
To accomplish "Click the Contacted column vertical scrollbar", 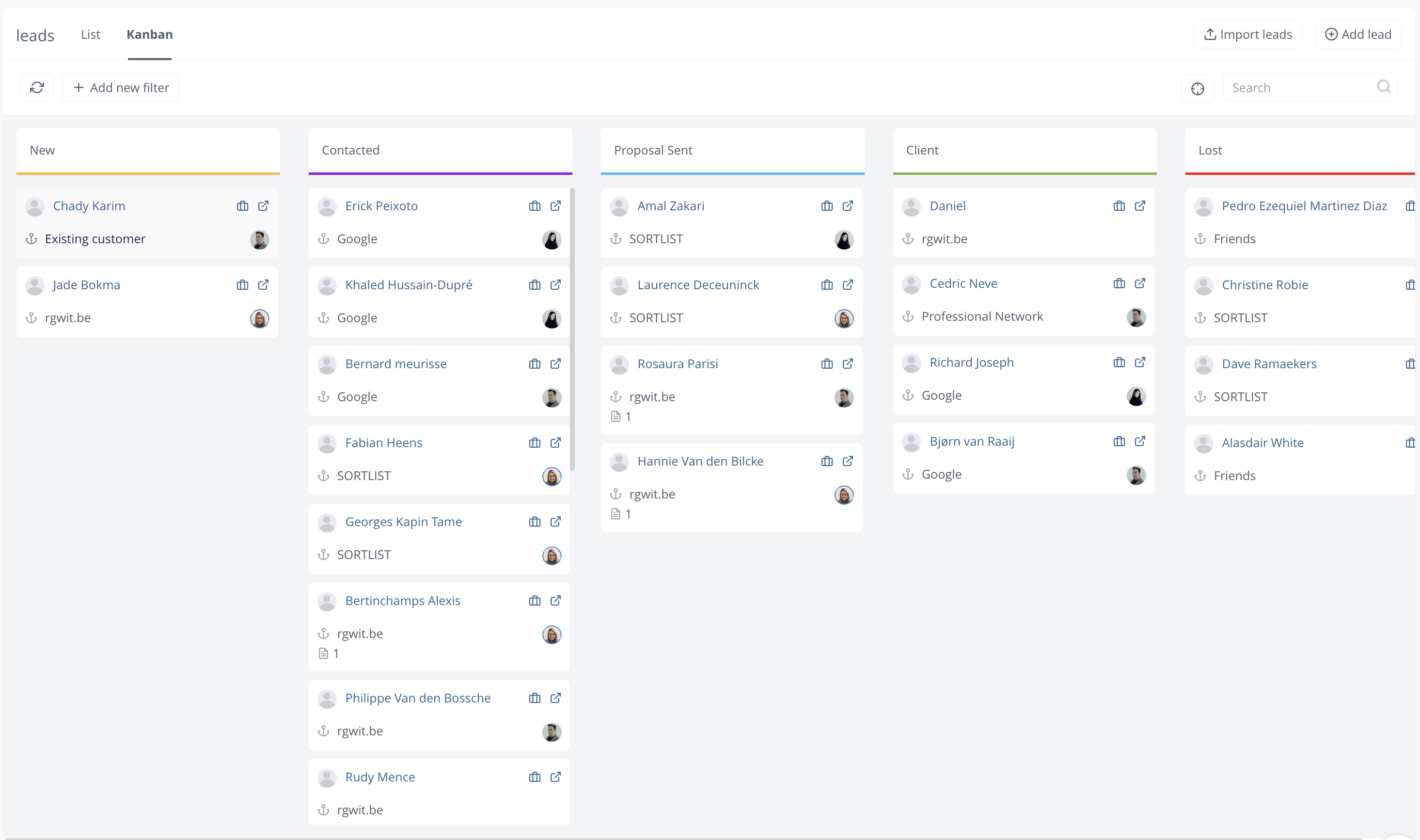I will tap(572, 329).
